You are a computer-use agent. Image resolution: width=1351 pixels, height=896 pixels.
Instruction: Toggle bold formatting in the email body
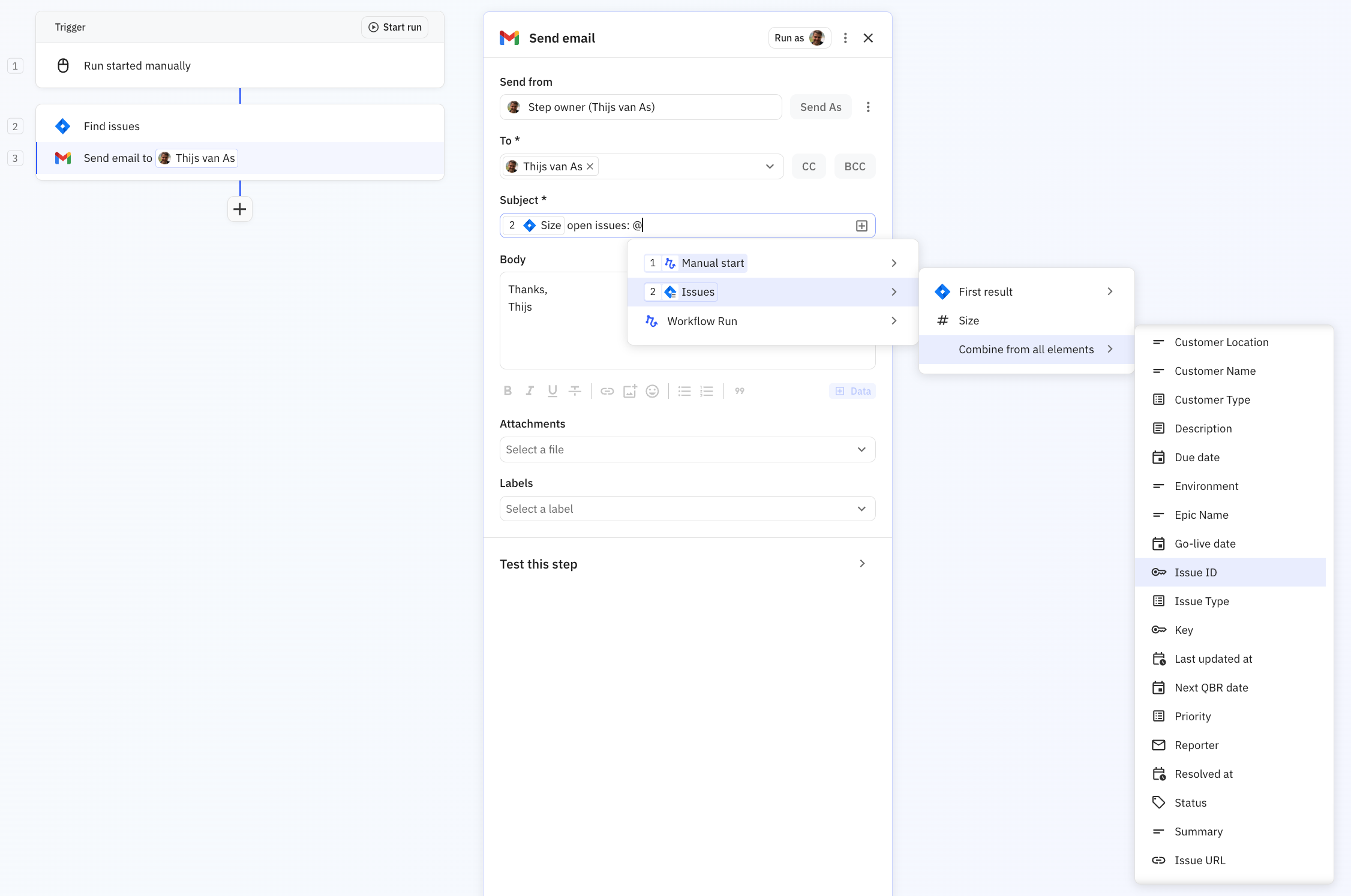point(508,390)
